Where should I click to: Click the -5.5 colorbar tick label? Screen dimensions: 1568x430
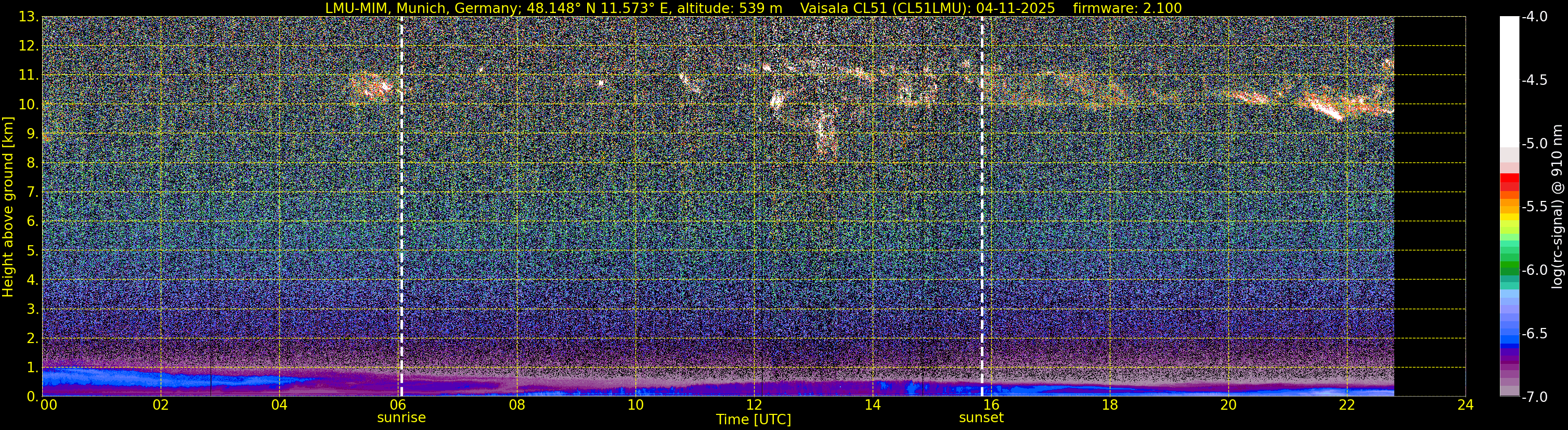point(1535,207)
